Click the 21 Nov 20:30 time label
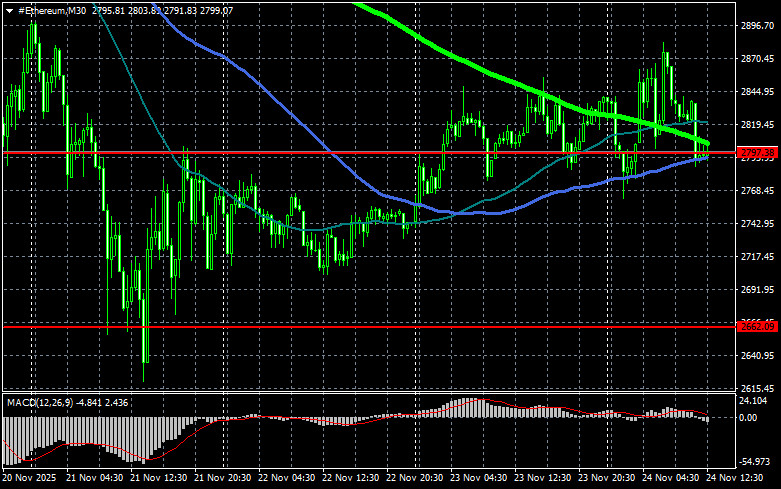The width and height of the screenshot is (781, 489). [223, 478]
